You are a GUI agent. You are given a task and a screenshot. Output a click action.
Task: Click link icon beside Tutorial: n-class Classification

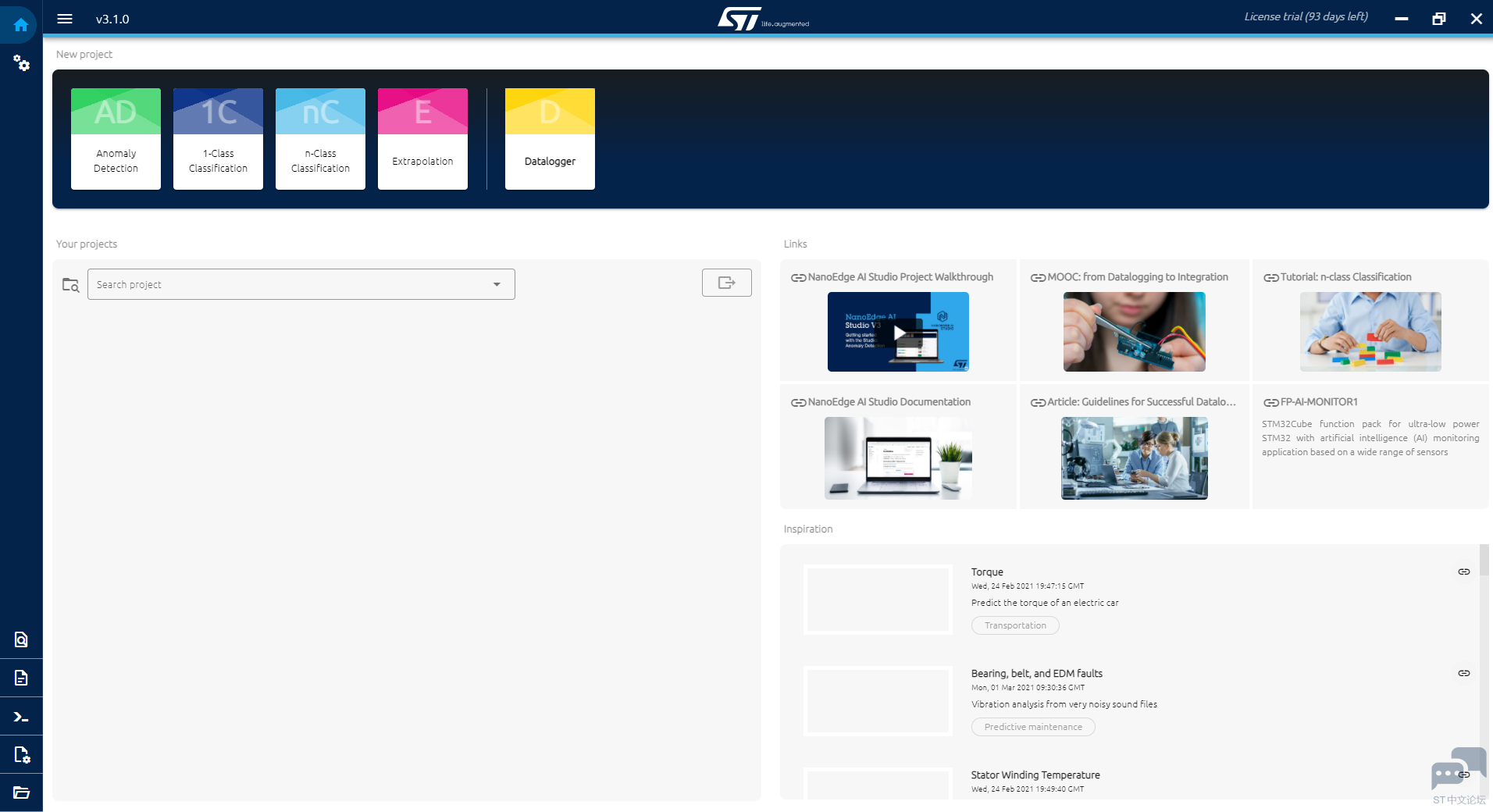point(1270,278)
